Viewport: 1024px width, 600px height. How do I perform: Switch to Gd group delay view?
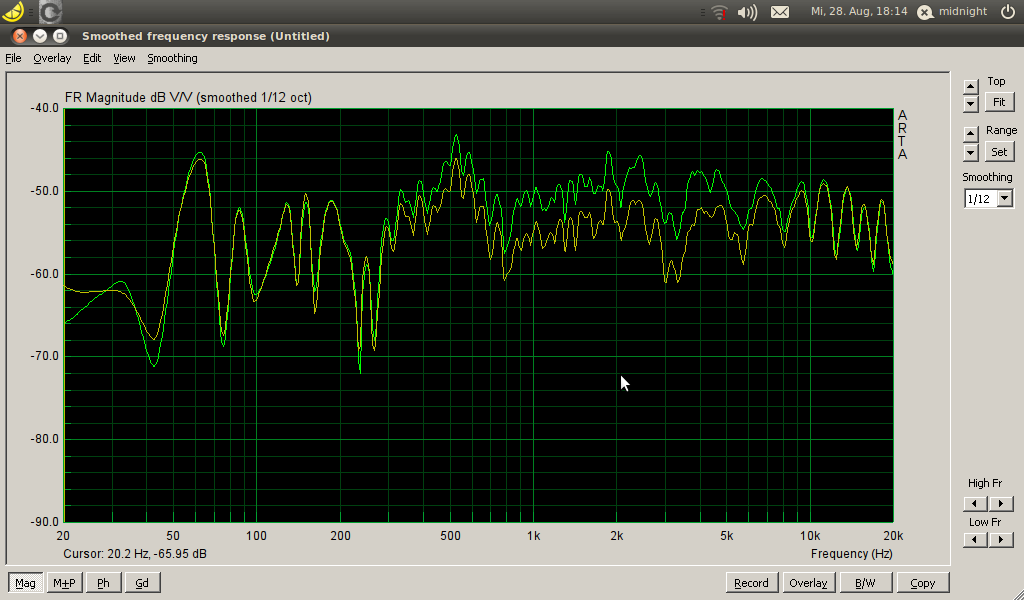tap(142, 583)
